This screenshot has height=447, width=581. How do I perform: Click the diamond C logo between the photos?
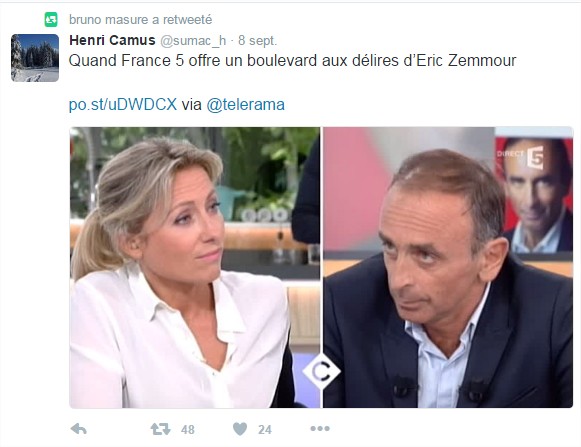tap(322, 371)
